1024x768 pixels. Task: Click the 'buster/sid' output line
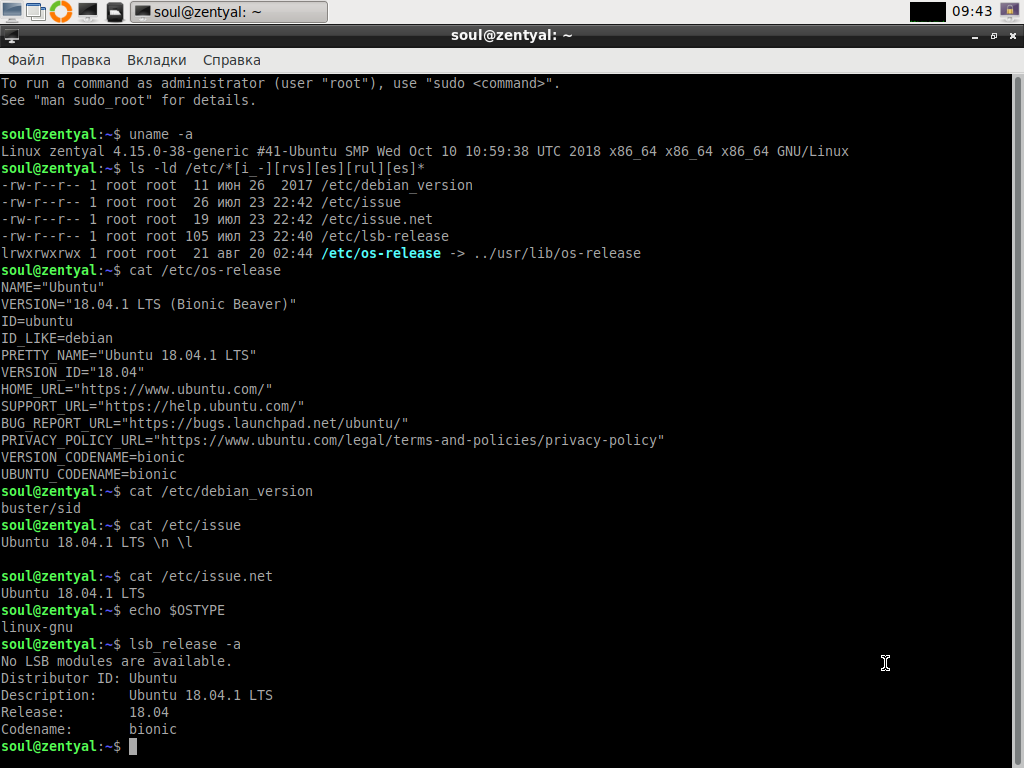[41, 508]
